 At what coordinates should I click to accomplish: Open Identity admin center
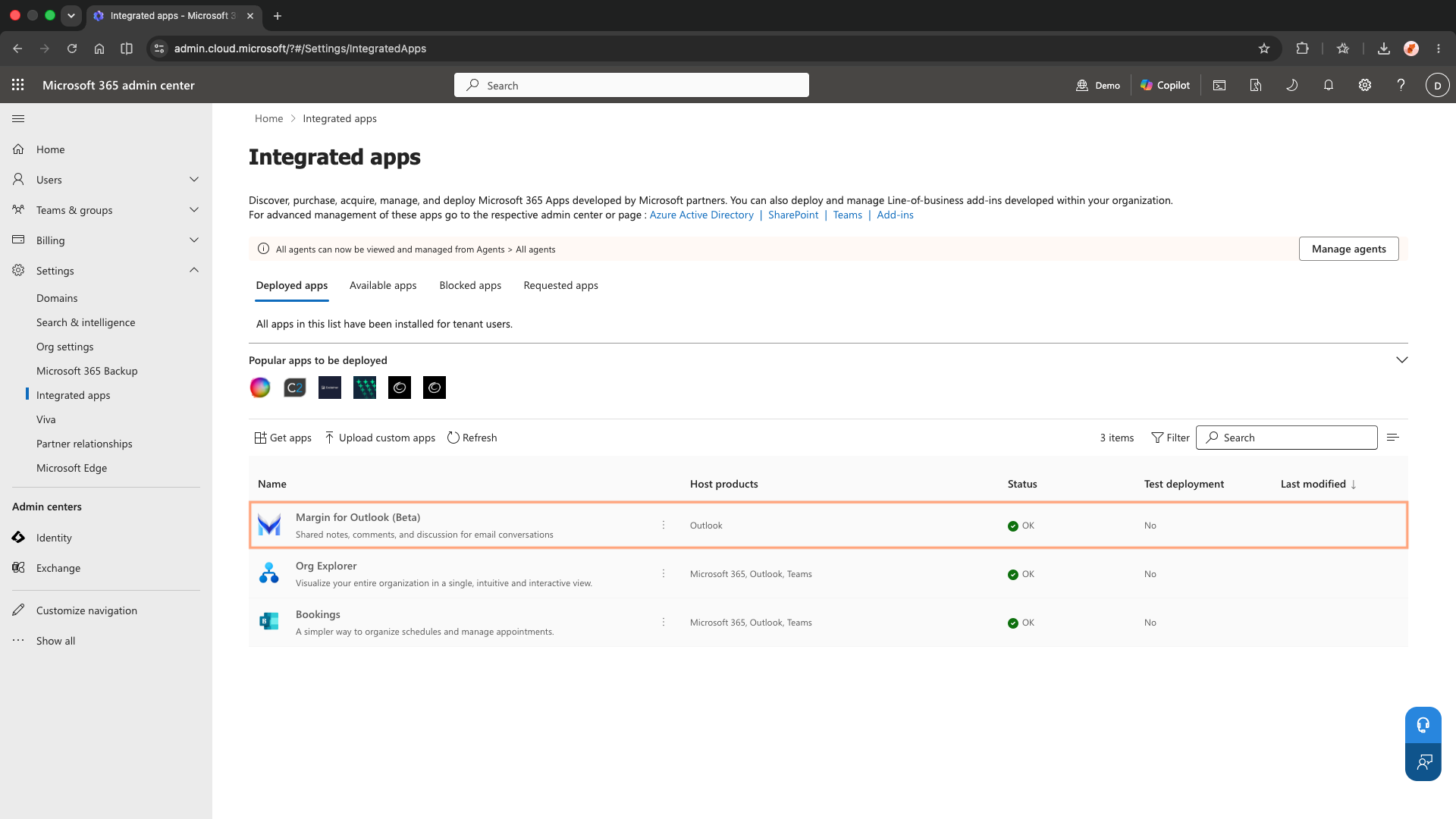[x=54, y=538]
